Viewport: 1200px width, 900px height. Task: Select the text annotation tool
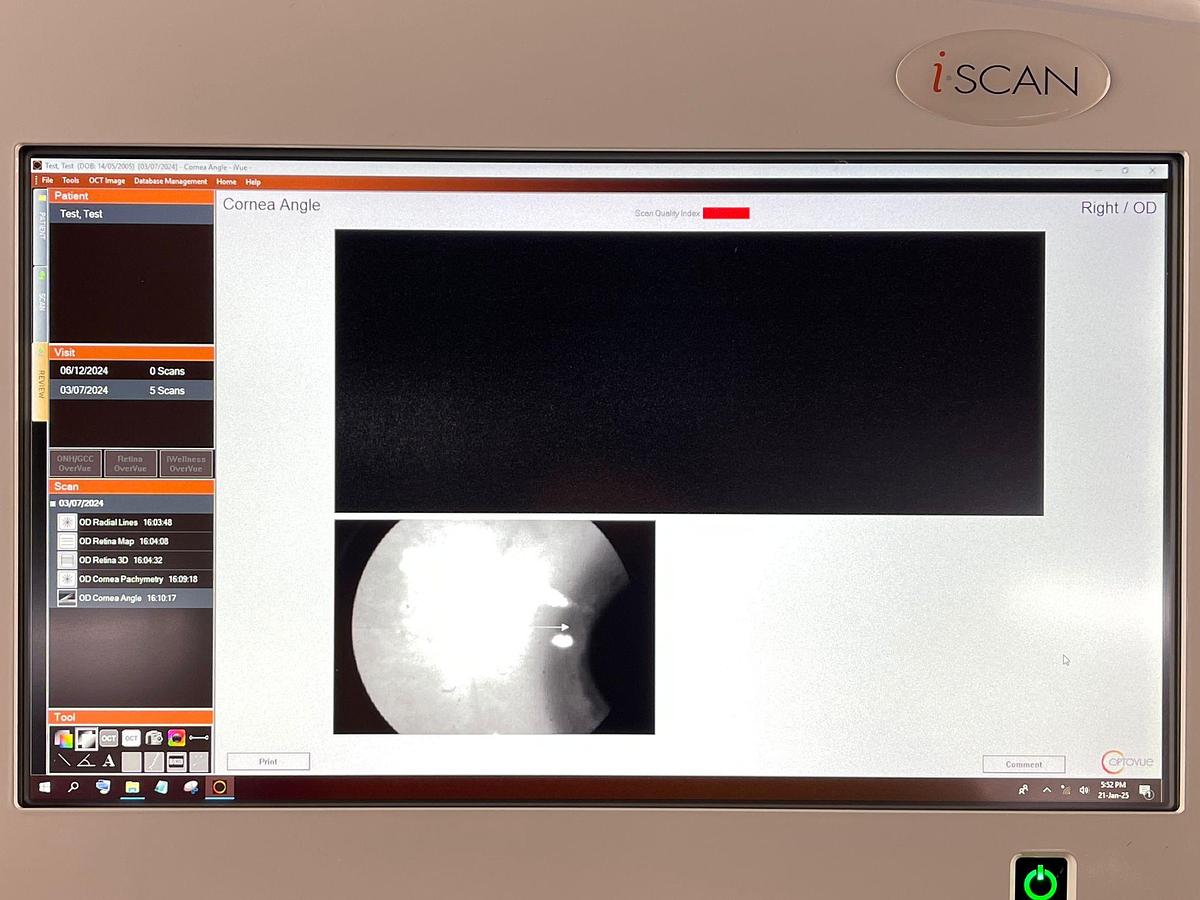(x=108, y=761)
